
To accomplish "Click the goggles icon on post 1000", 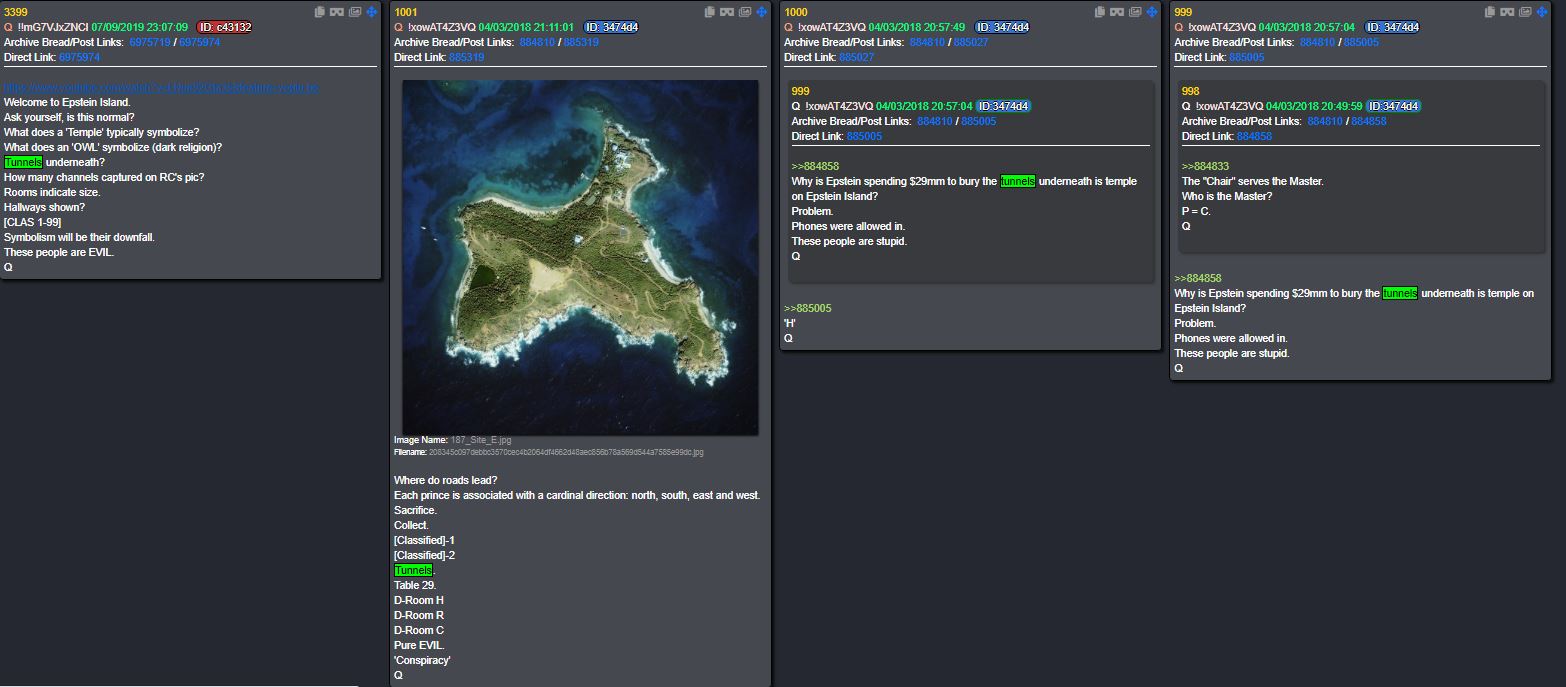I will pos(1116,12).
